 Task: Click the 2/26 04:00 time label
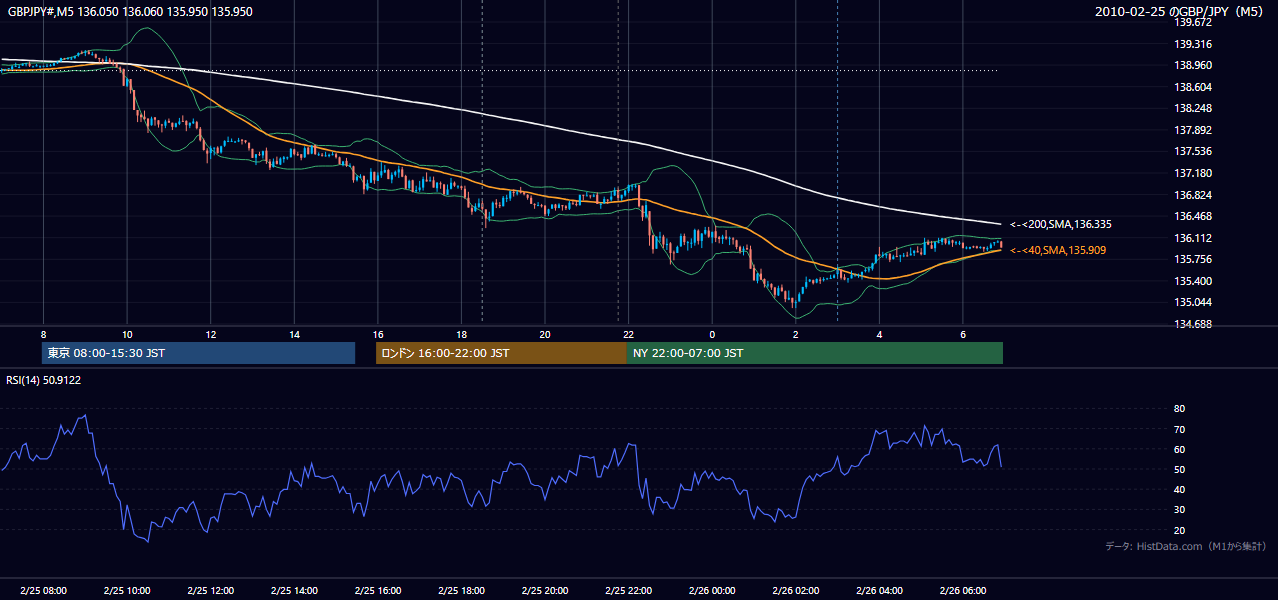tap(879, 591)
